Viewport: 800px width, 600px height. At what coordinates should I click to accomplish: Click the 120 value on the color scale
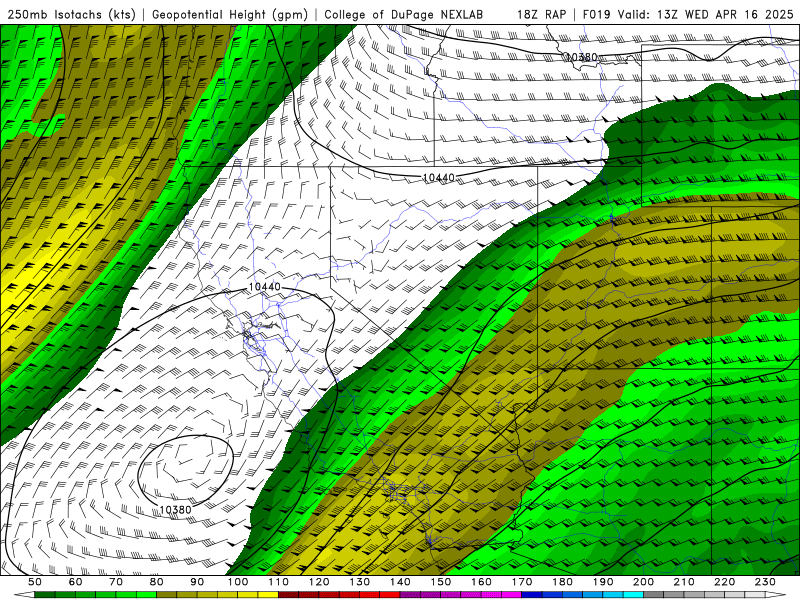[x=319, y=582]
